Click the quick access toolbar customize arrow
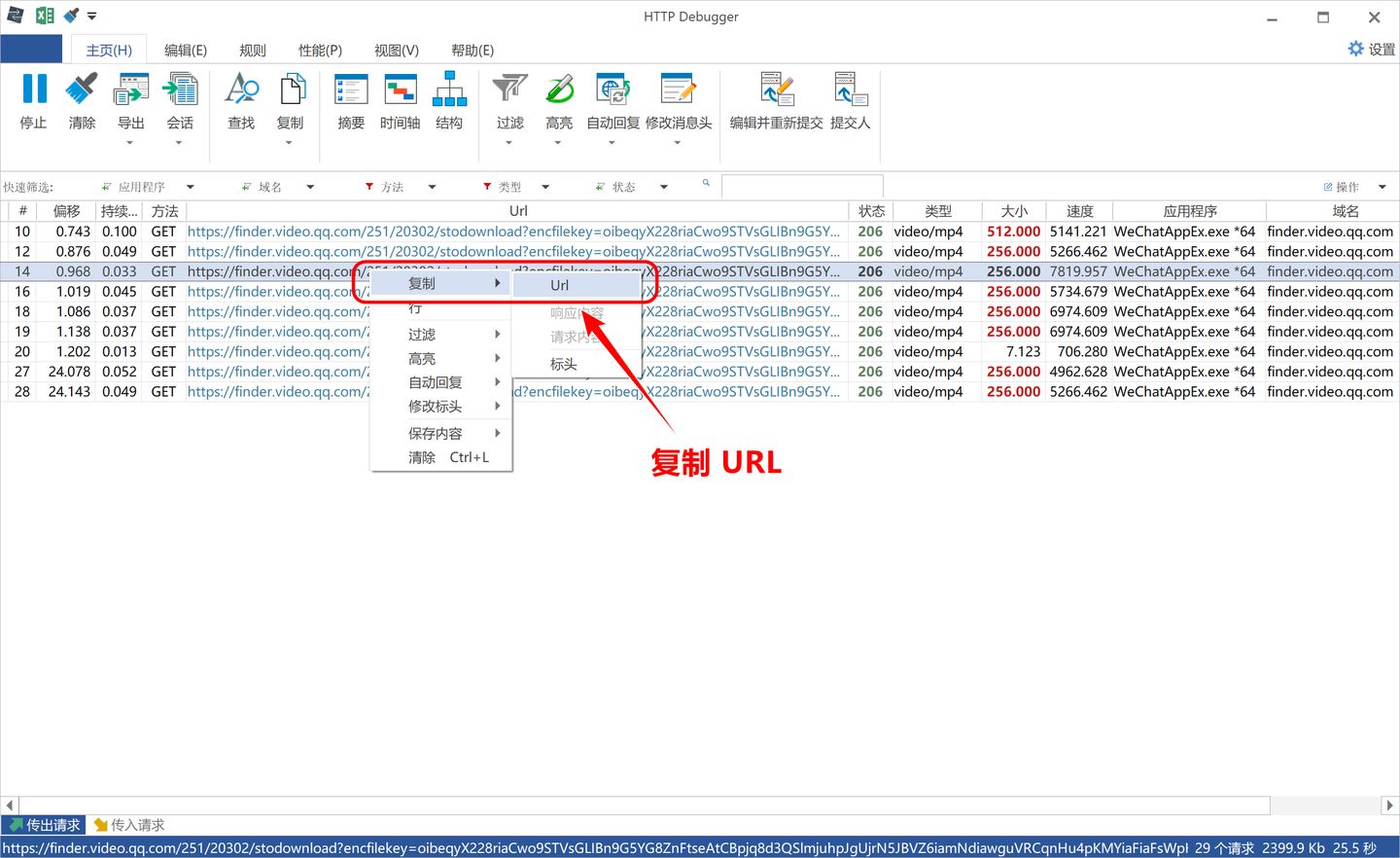This screenshot has width=1400, height=858. coord(92,16)
